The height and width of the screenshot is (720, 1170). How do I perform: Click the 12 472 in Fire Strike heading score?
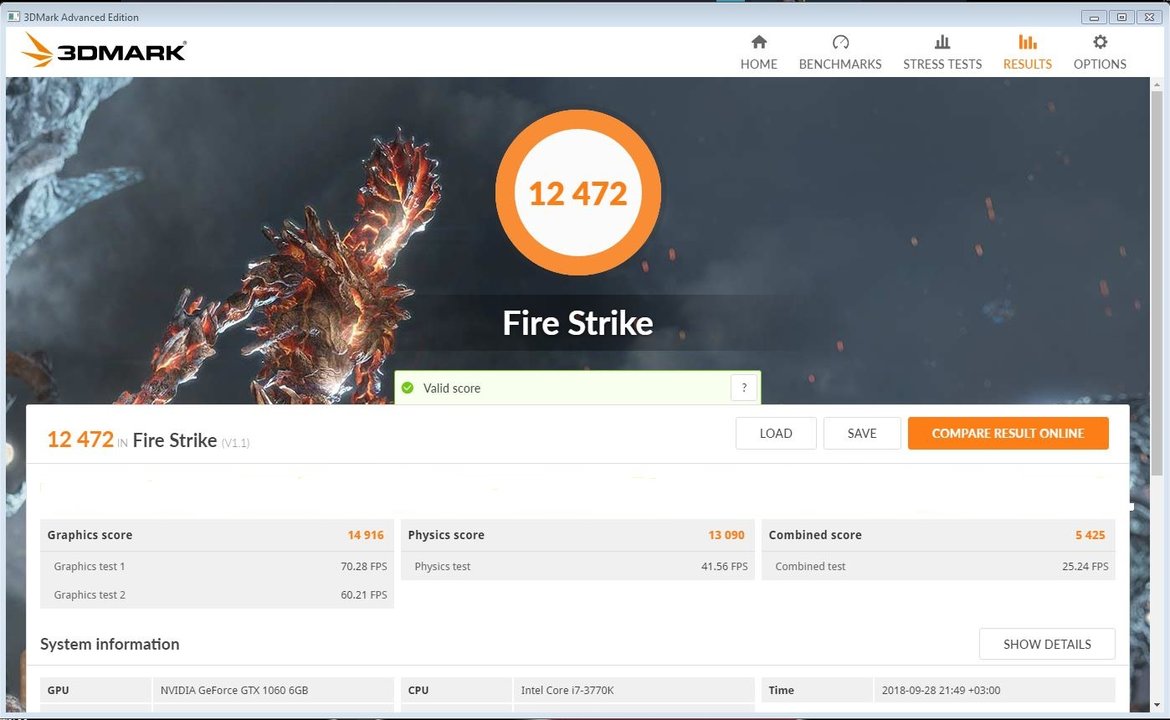[81, 439]
